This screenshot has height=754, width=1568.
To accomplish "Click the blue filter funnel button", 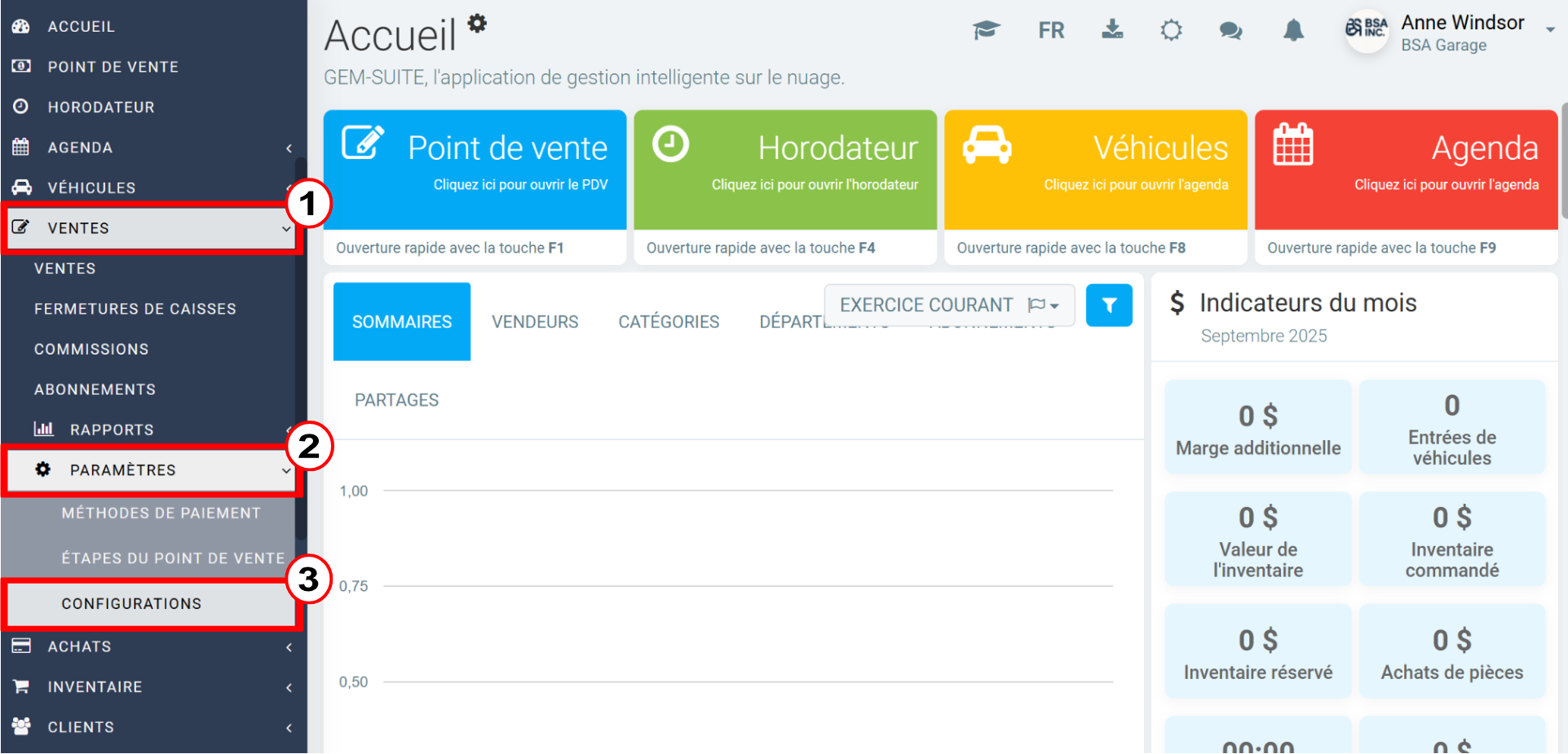I will pos(1109,306).
